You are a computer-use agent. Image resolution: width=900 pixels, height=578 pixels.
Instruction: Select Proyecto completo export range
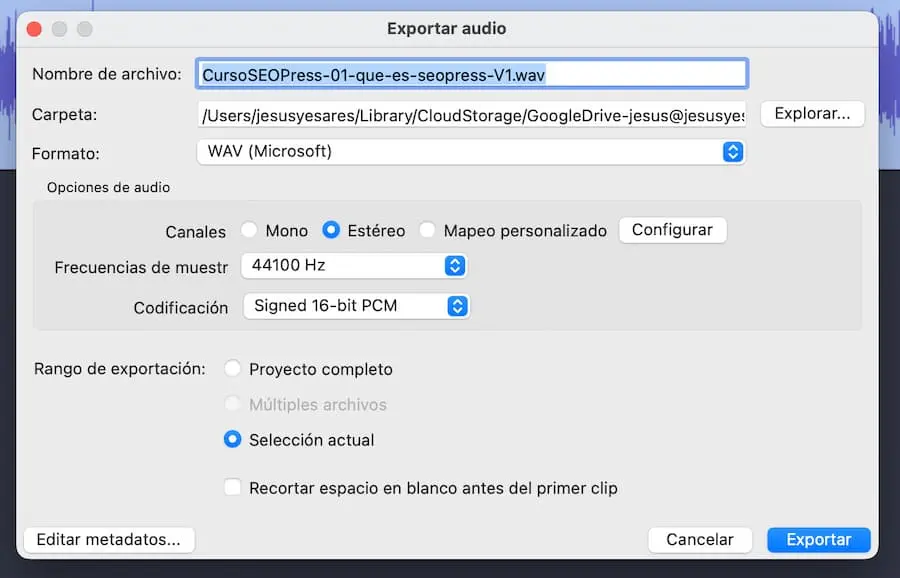(233, 369)
